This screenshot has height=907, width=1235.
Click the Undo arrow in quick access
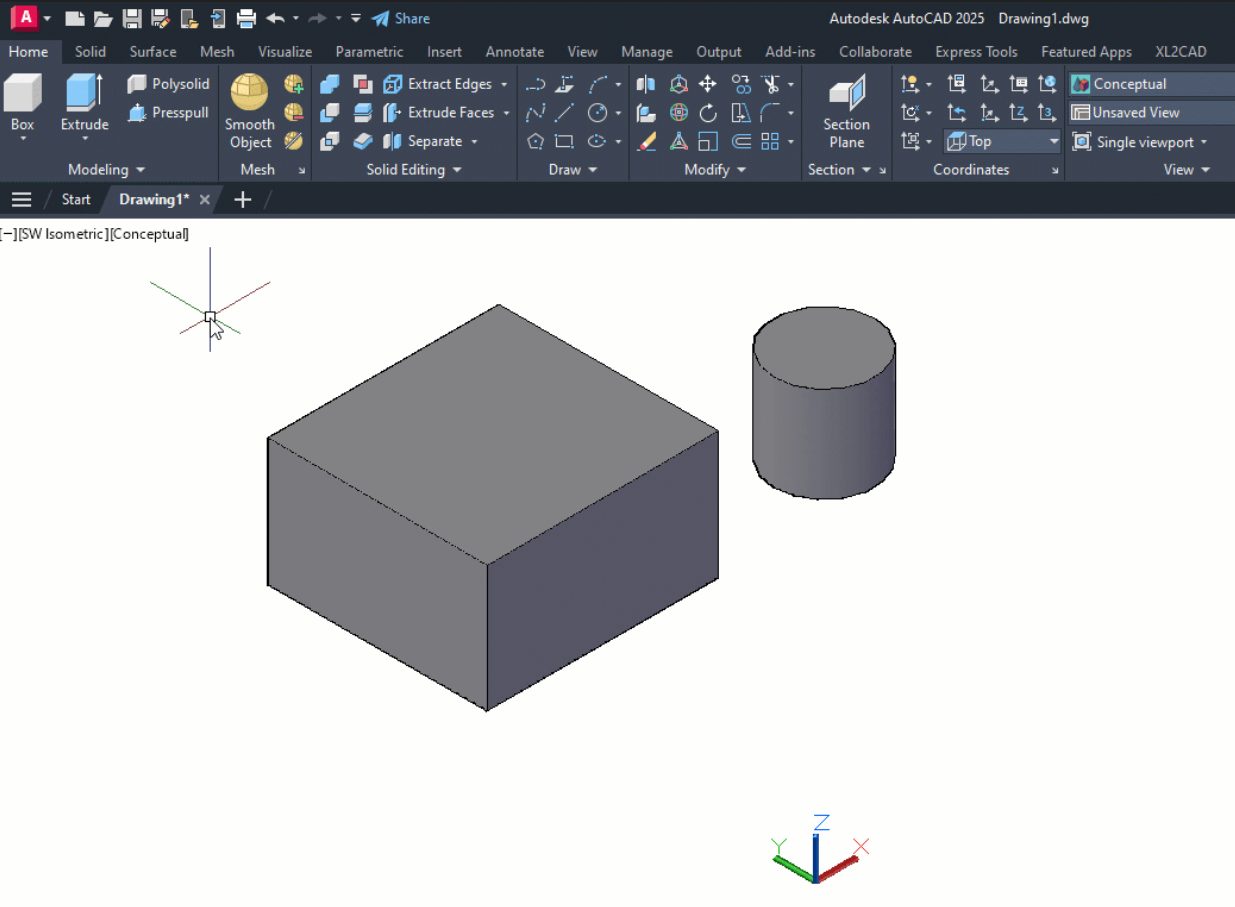(275, 18)
